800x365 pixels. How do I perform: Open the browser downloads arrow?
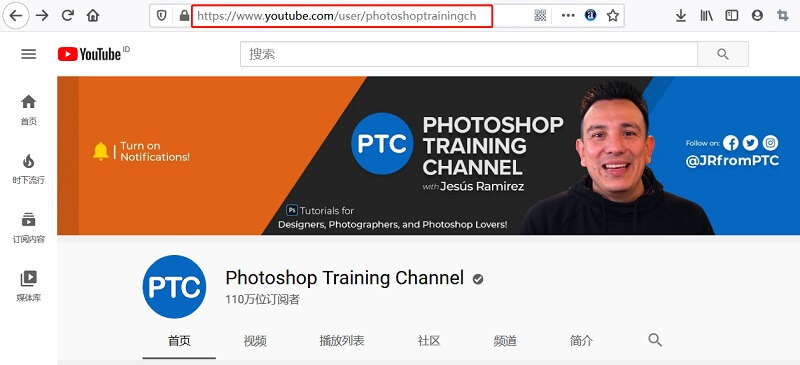pyautogui.click(x=681, y=16)
